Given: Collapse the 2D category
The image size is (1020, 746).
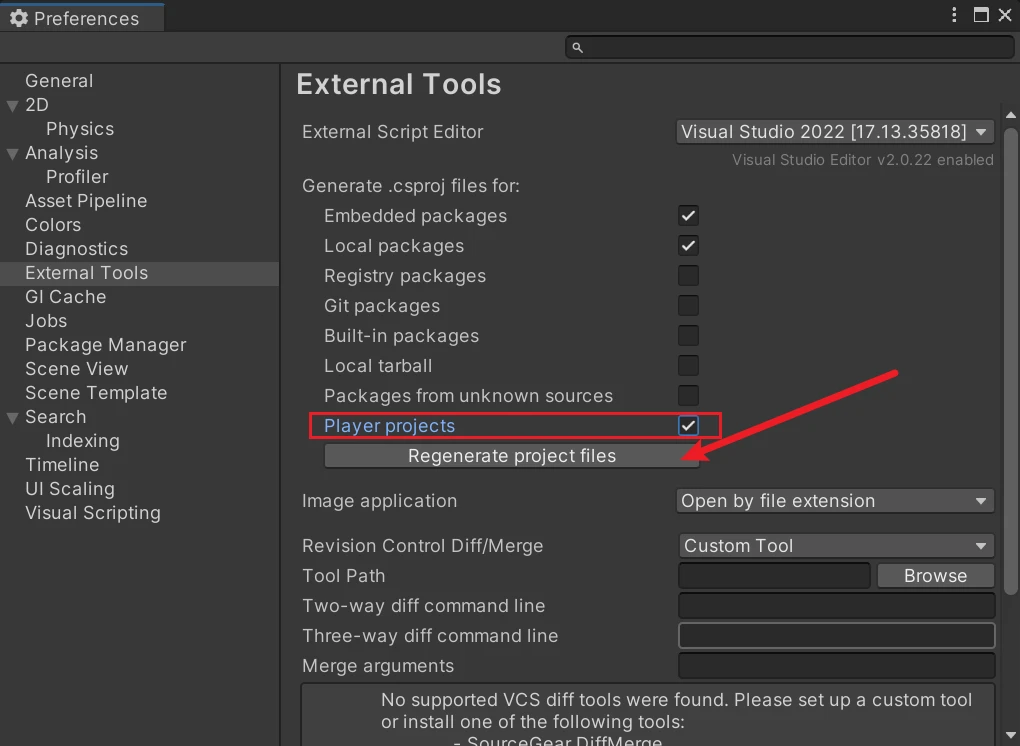Looking at the screenshot, I should pyautogui.click(x=12, y=106).
